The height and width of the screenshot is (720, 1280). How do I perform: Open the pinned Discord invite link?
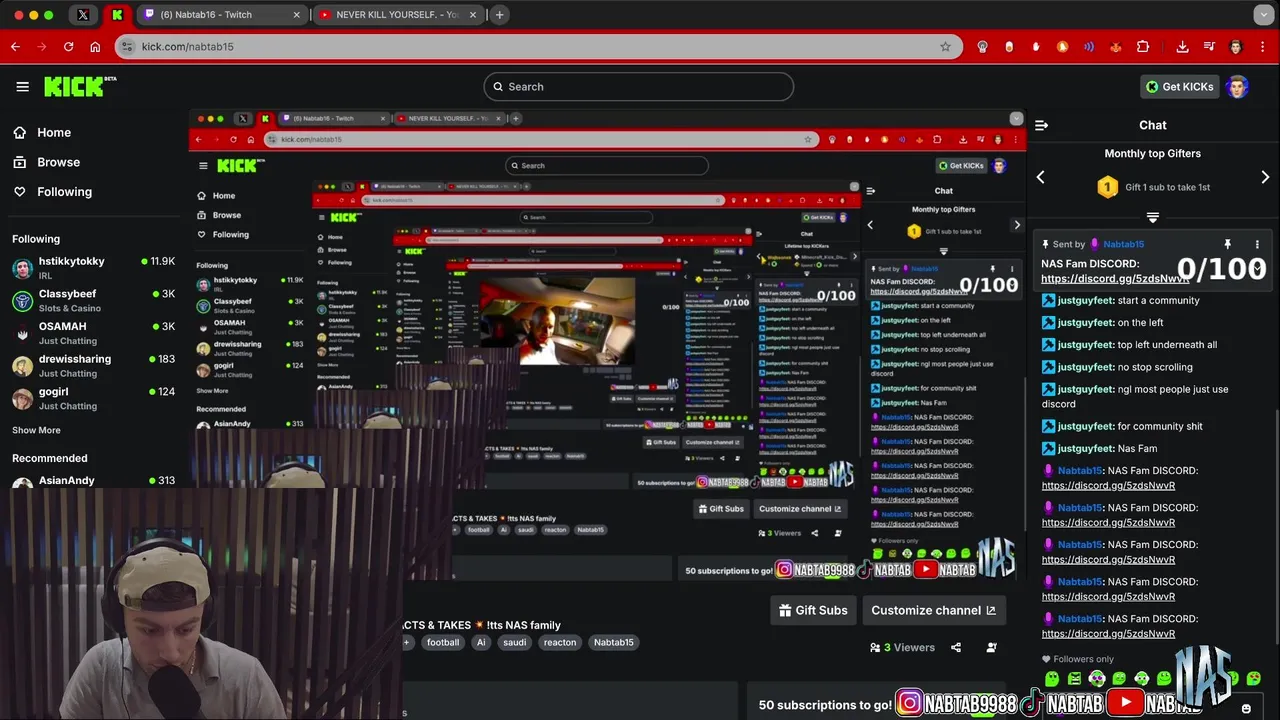(1108, 279)
